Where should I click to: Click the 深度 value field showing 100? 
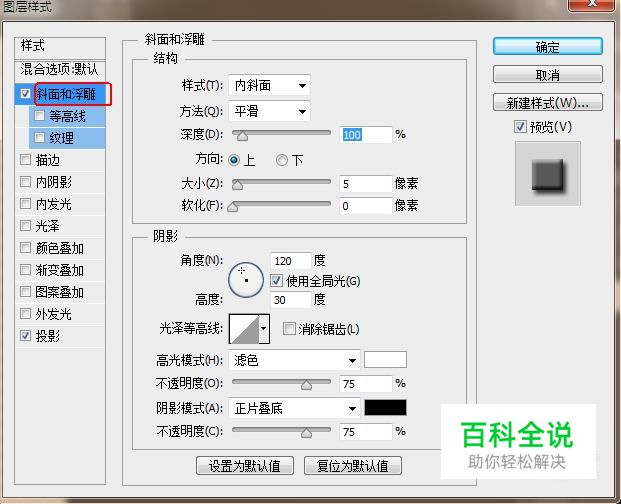coord(366,135)
